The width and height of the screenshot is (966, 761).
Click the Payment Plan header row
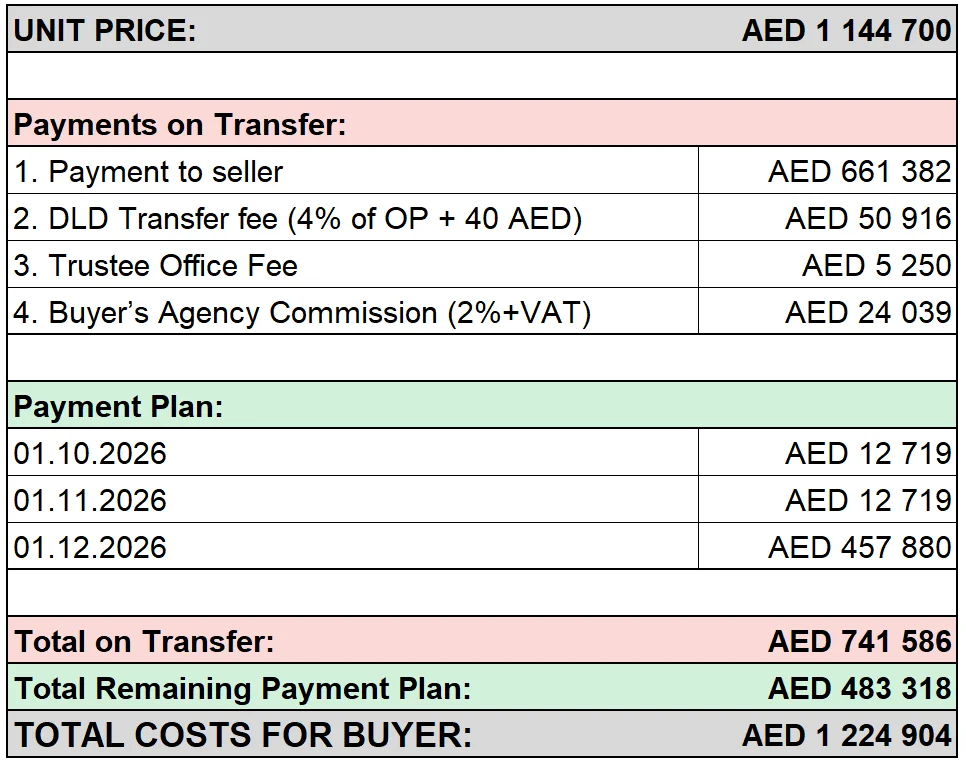pyautogui.click(x=482, y=405)
